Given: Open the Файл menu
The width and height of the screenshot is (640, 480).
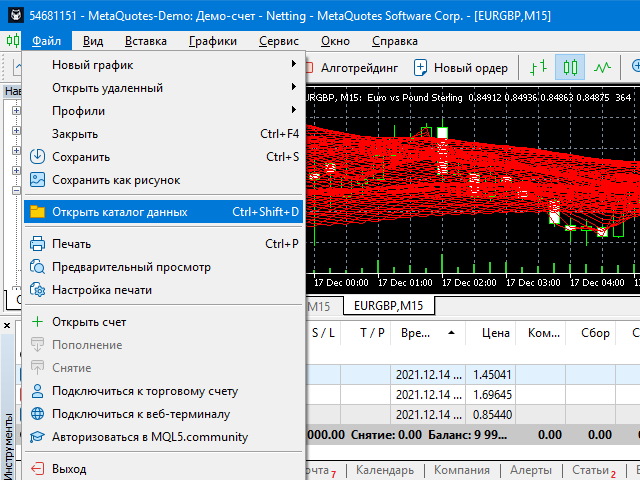Looking at the screenshot, I should (47, 41).
